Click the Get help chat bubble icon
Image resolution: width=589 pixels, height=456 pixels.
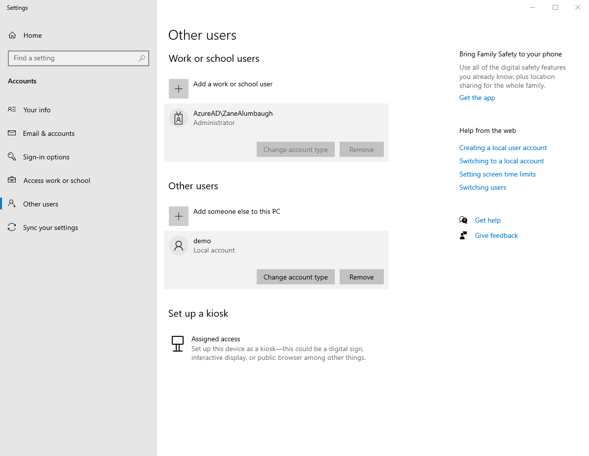pos(464,220)
